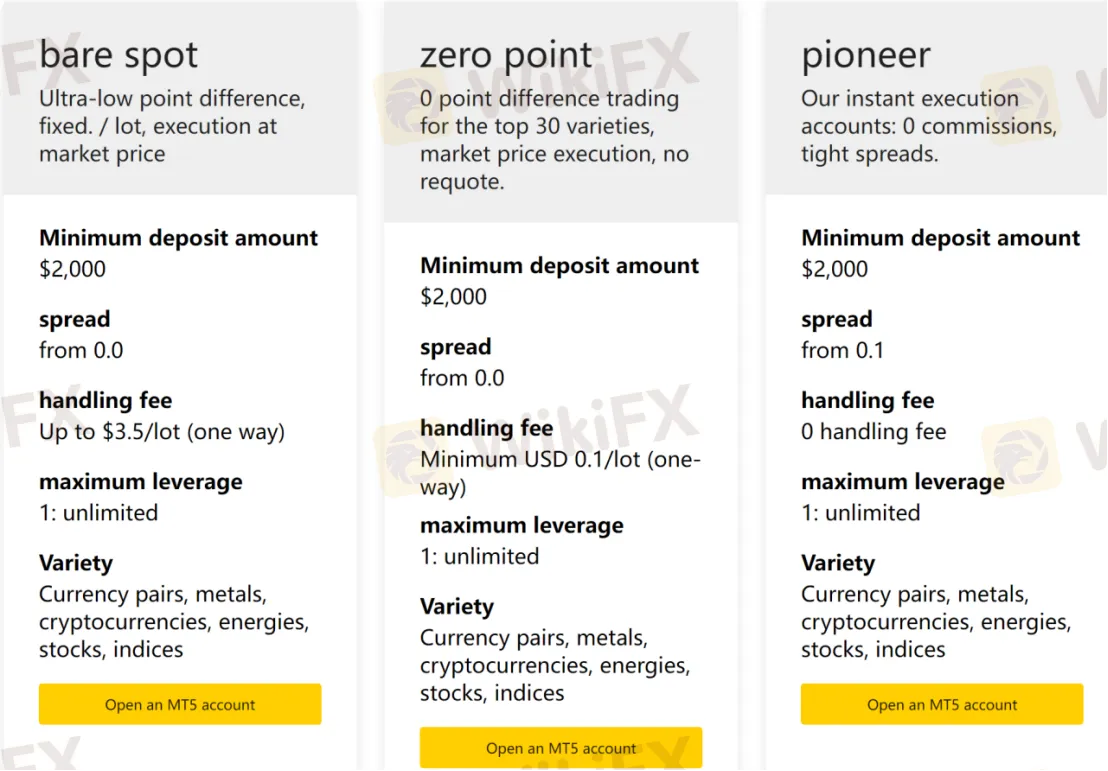Click the pioneer "Variety" label
The width and height of the screenshot is (1108, 771).
point(838,563)
